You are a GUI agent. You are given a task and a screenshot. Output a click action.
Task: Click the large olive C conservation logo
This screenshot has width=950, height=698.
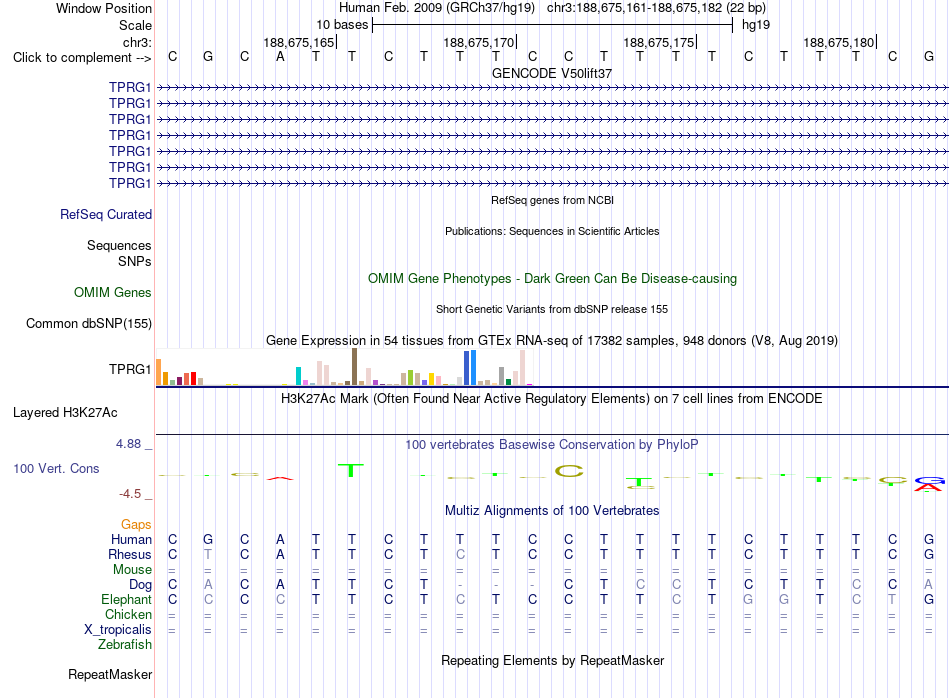(569, 471)
